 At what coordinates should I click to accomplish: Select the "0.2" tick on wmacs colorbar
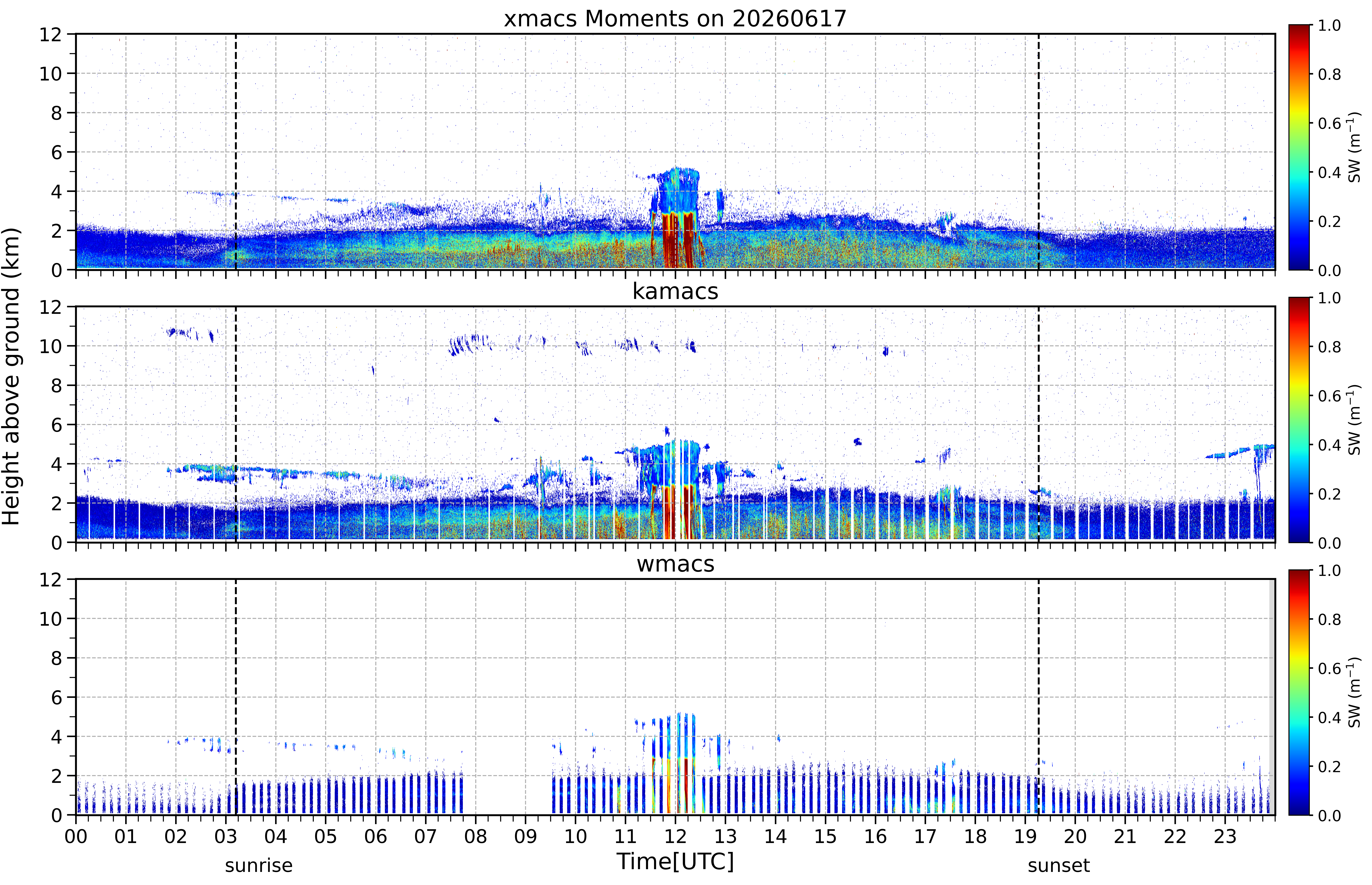(1329, 767)
